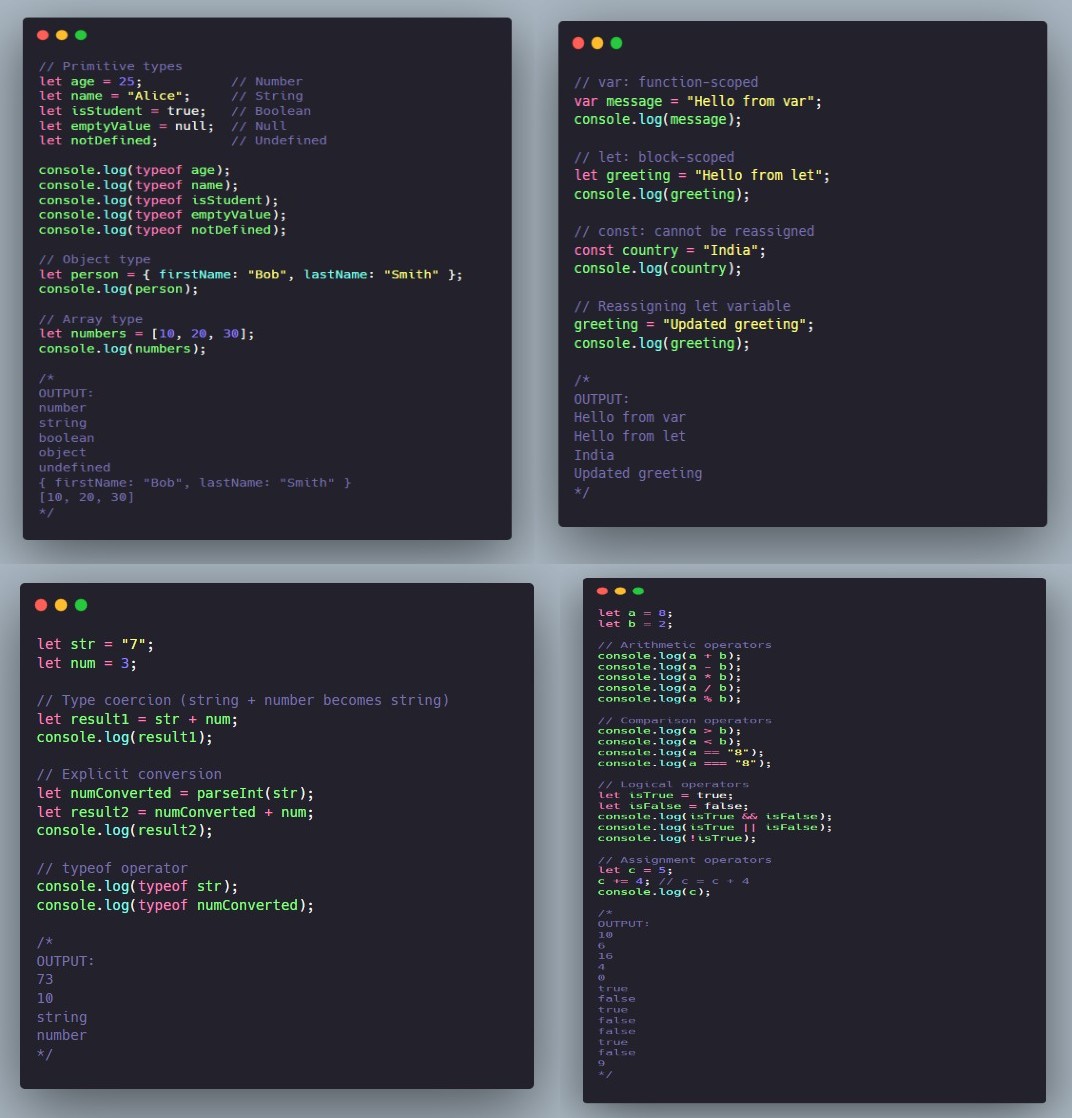Click 'console.log(a === "8");' line
This screenshot has height=1118, width=1072.
point(685,764)
